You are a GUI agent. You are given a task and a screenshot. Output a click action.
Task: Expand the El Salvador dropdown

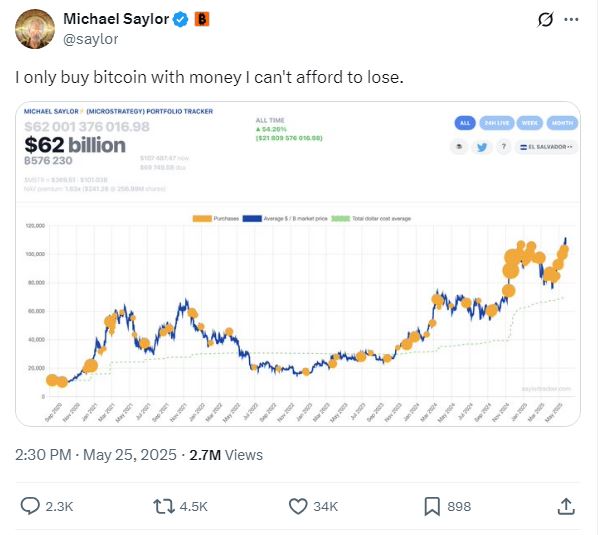(546, 147)
